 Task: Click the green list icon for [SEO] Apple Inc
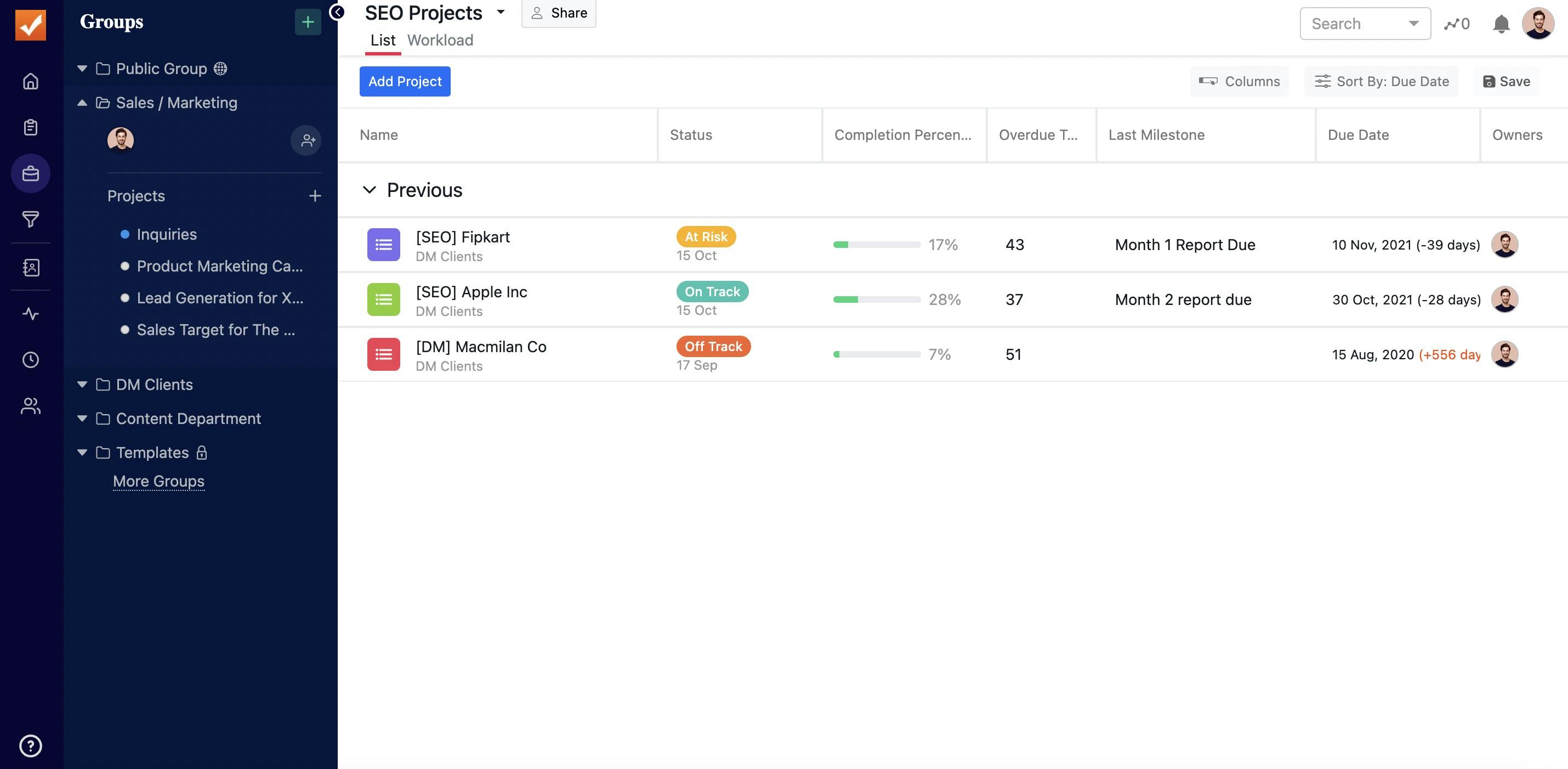[x=383, y=299]
